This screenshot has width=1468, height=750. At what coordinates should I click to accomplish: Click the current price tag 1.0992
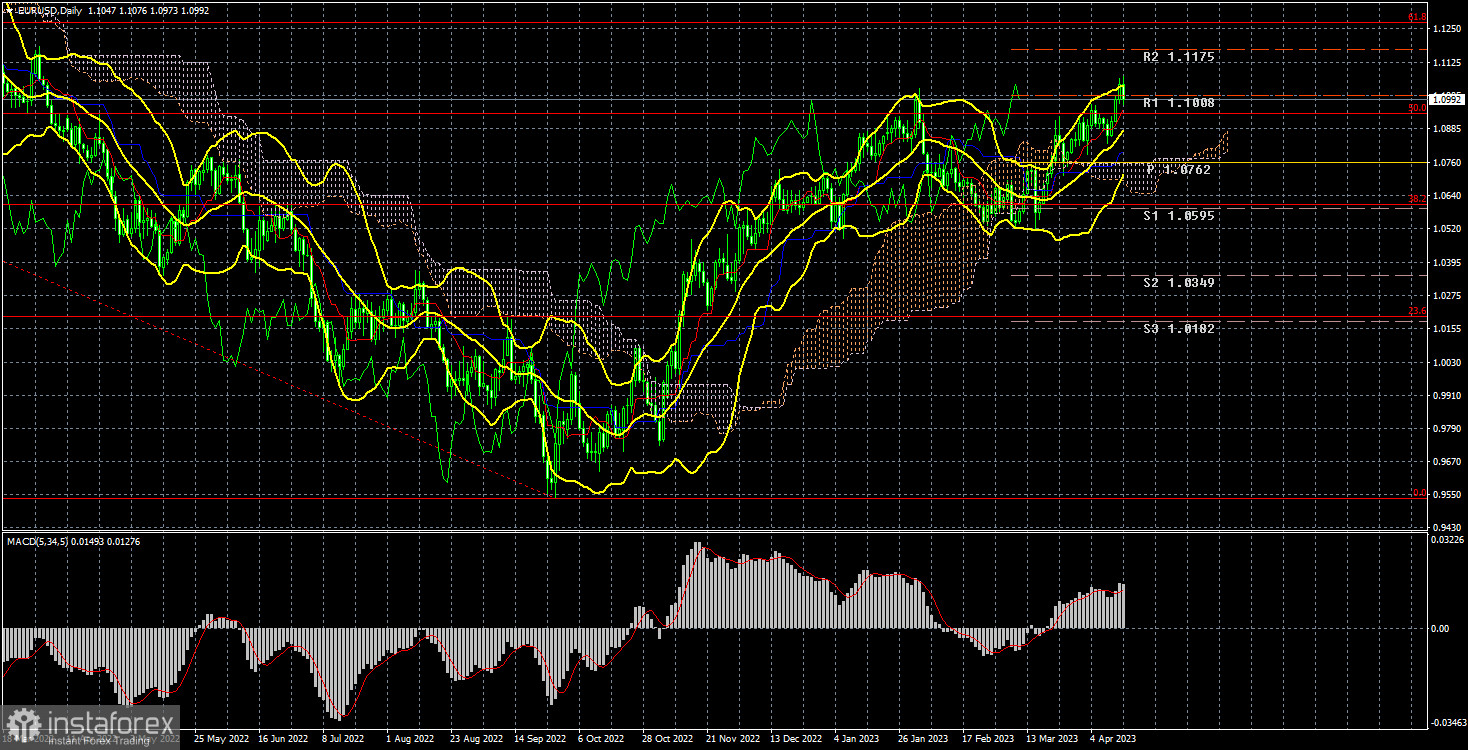coord(1446,99)
